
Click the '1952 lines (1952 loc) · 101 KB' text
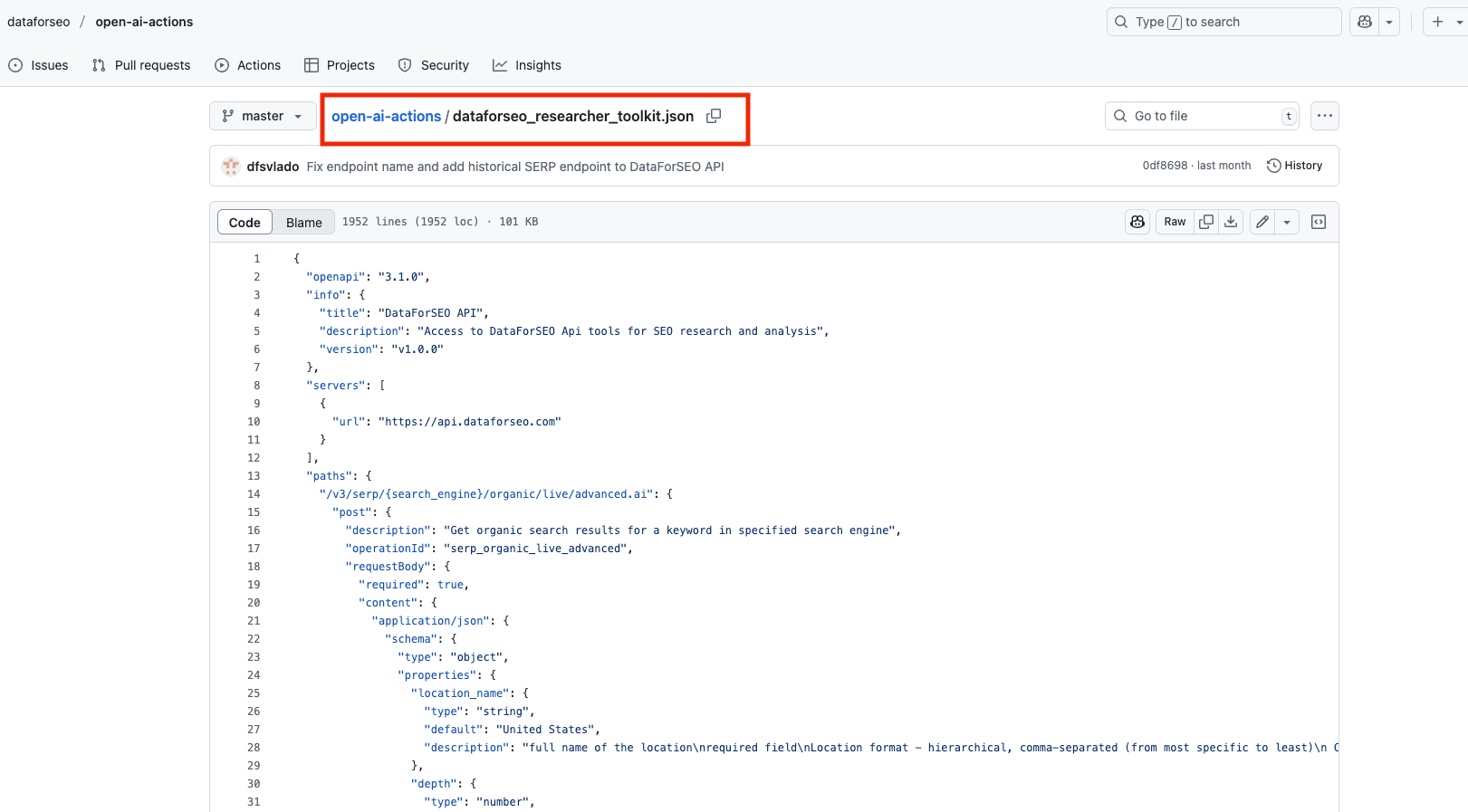[440, 222]
